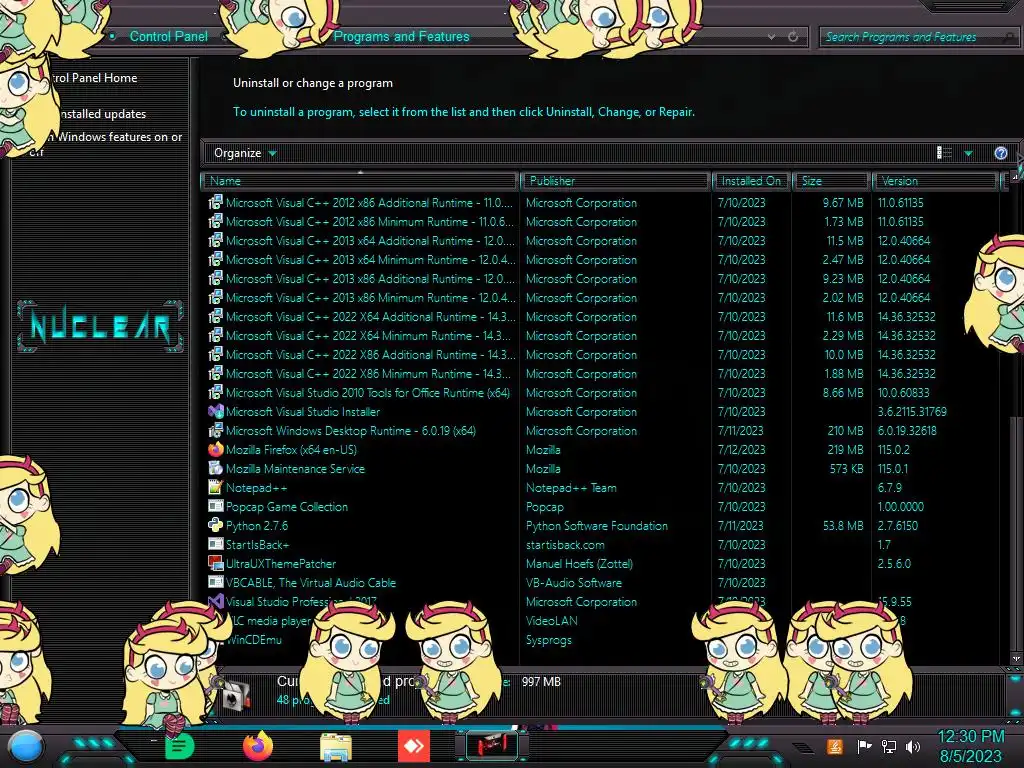The height and width of the screenshot is (768, 1024).
Task: Select Visual Studio 2010 Tools for Office Runtime
Action: click(368, 392)
